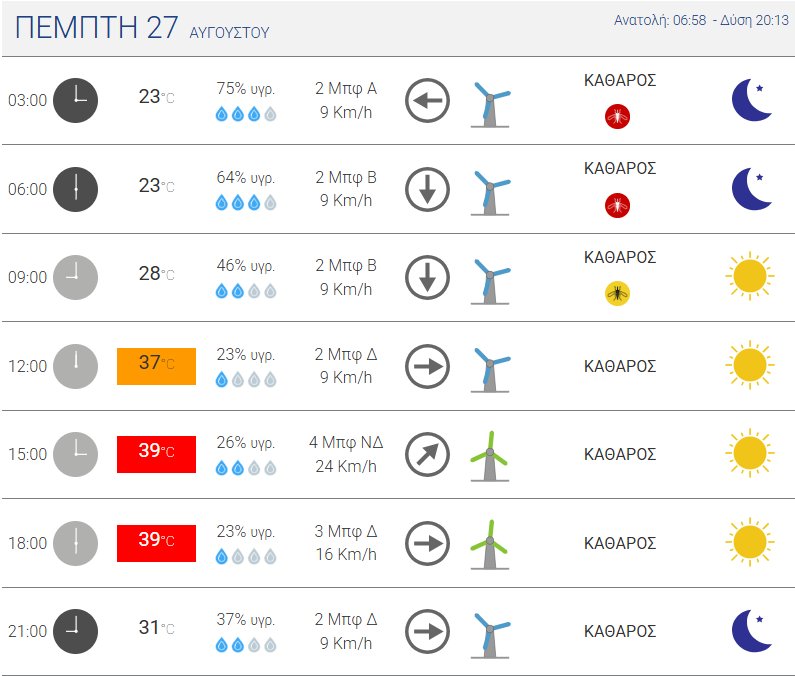Click the ΠΕΜΠΤΗ 27 date heading
The width and height of the screenshot is (795, 676).
[x=96, y=27]
